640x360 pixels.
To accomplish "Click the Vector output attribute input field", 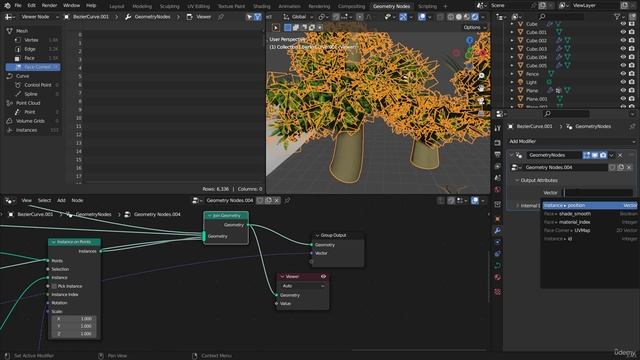I will 598,192.
